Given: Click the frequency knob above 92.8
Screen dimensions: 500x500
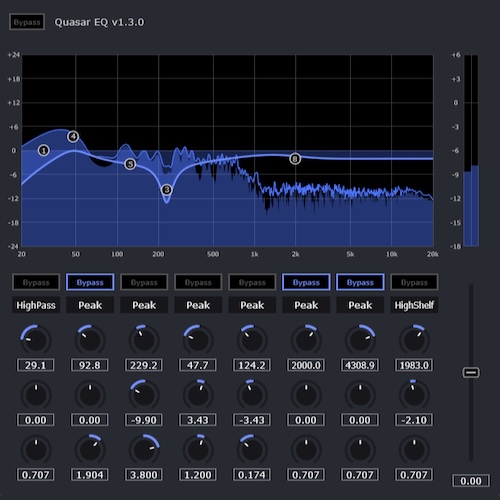Looking at the screenshot, I should click(x=90, y=340).
